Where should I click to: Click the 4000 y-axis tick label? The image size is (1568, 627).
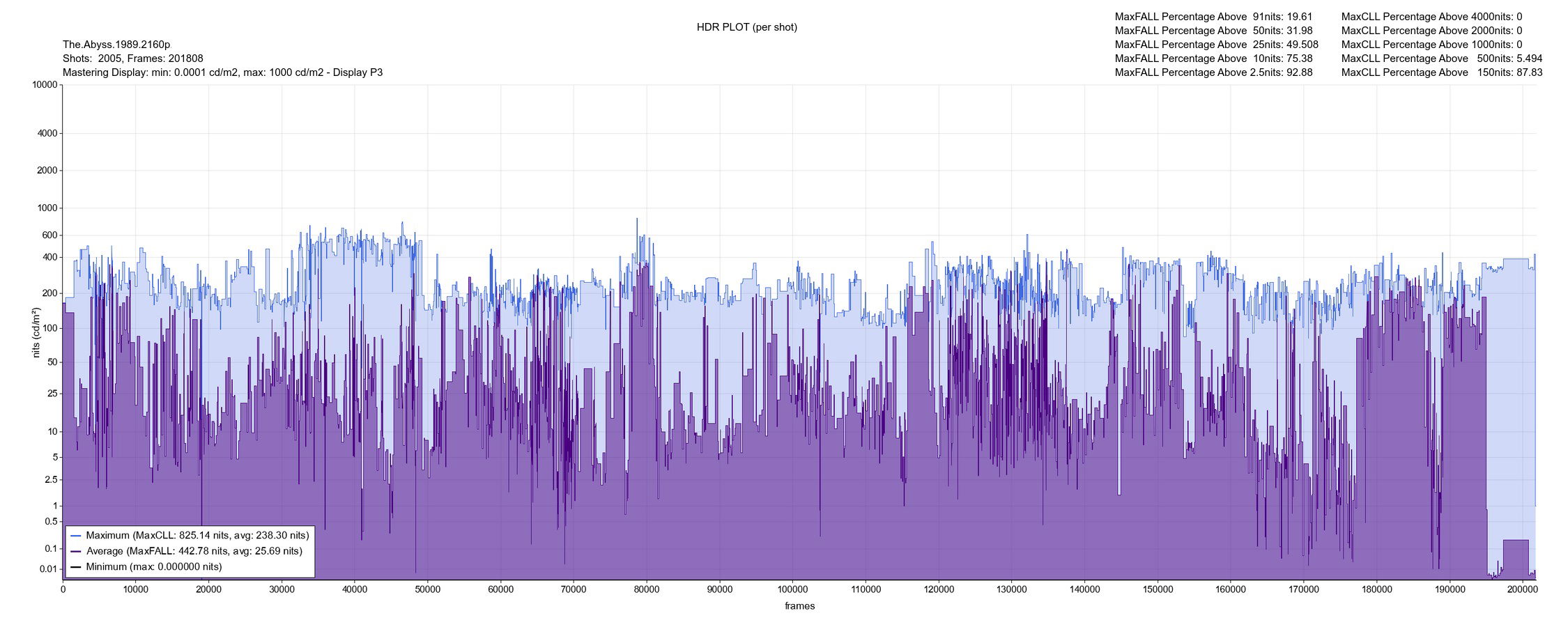(47, 133)
